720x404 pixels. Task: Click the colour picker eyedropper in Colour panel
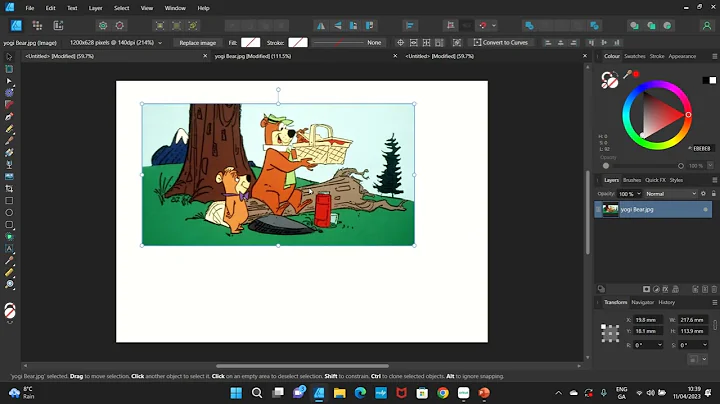click(x=627, y=74)
